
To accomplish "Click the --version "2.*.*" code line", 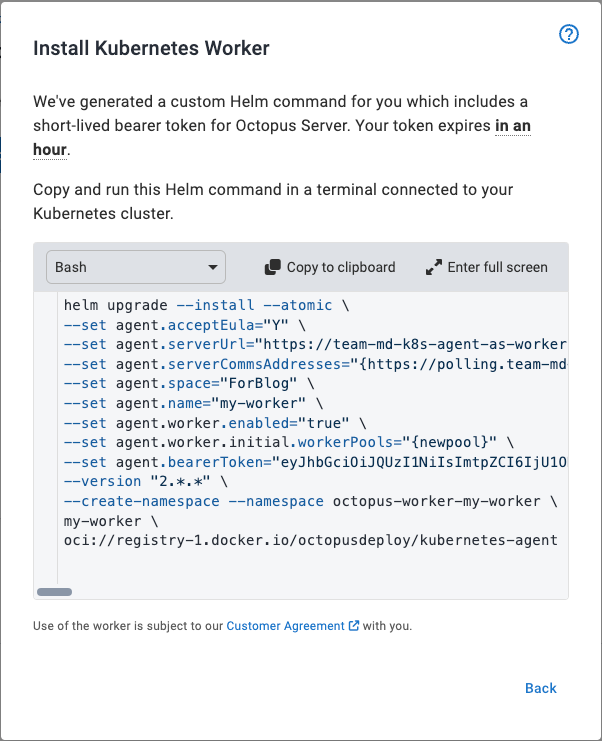I will tap(145, 481).
